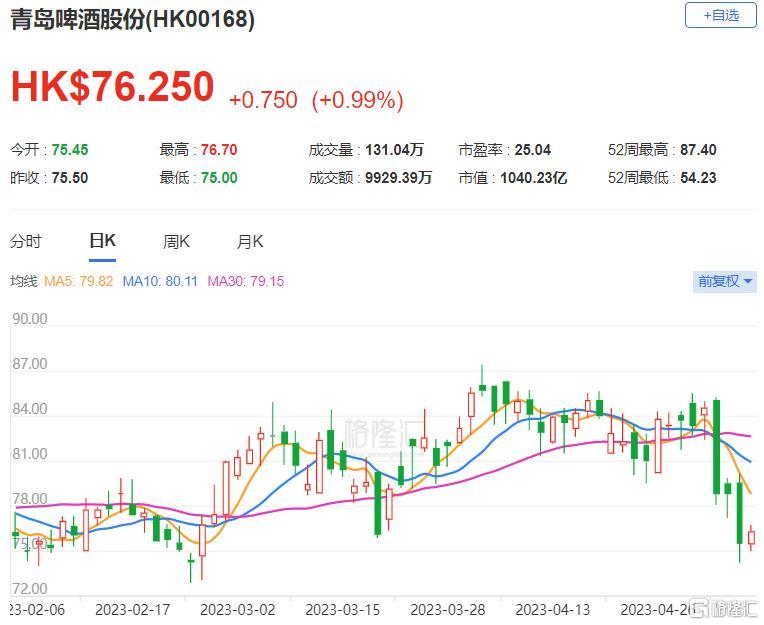Click the 2023-03-02 date axis label
The height and width of the screenshot is (625, 764).
point(238,610)
